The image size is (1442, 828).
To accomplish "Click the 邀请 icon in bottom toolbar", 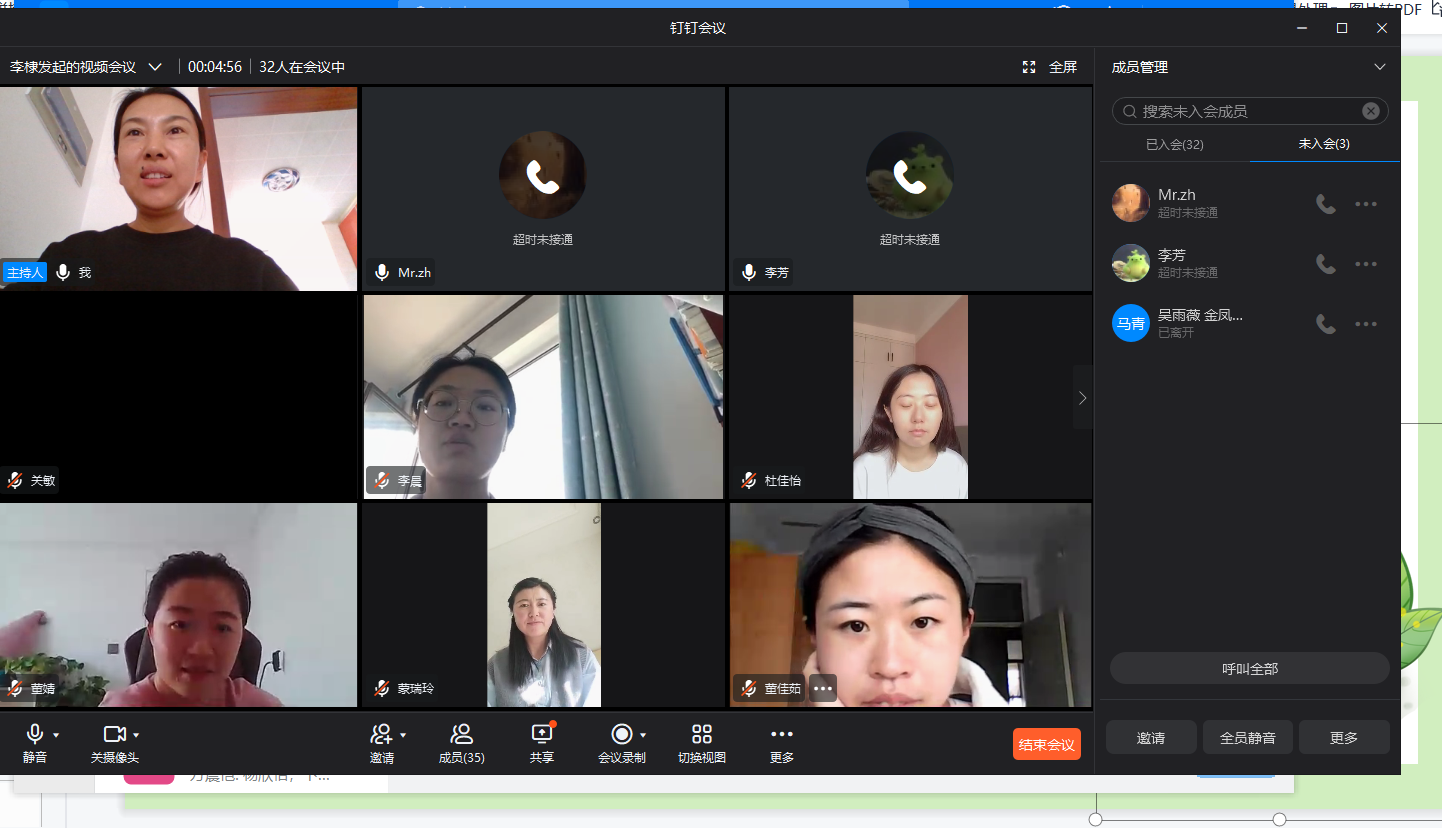I will [x=381, y=734].
